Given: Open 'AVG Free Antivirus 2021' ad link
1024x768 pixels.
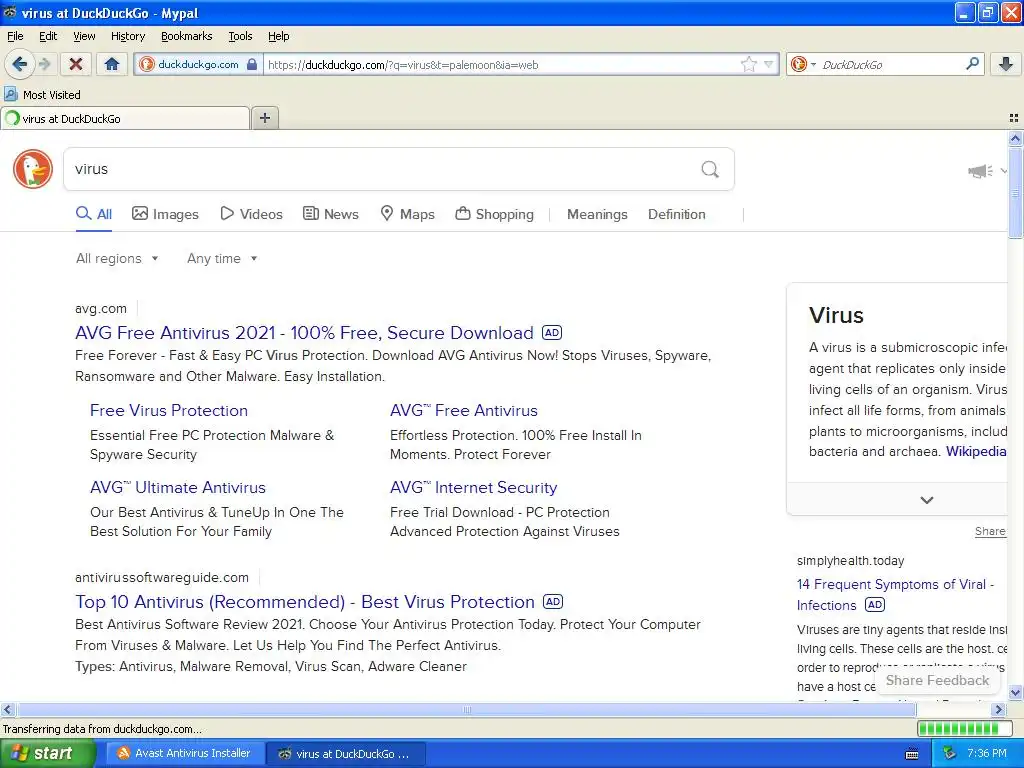Looking at the screenshot, I should pos(304,333).
